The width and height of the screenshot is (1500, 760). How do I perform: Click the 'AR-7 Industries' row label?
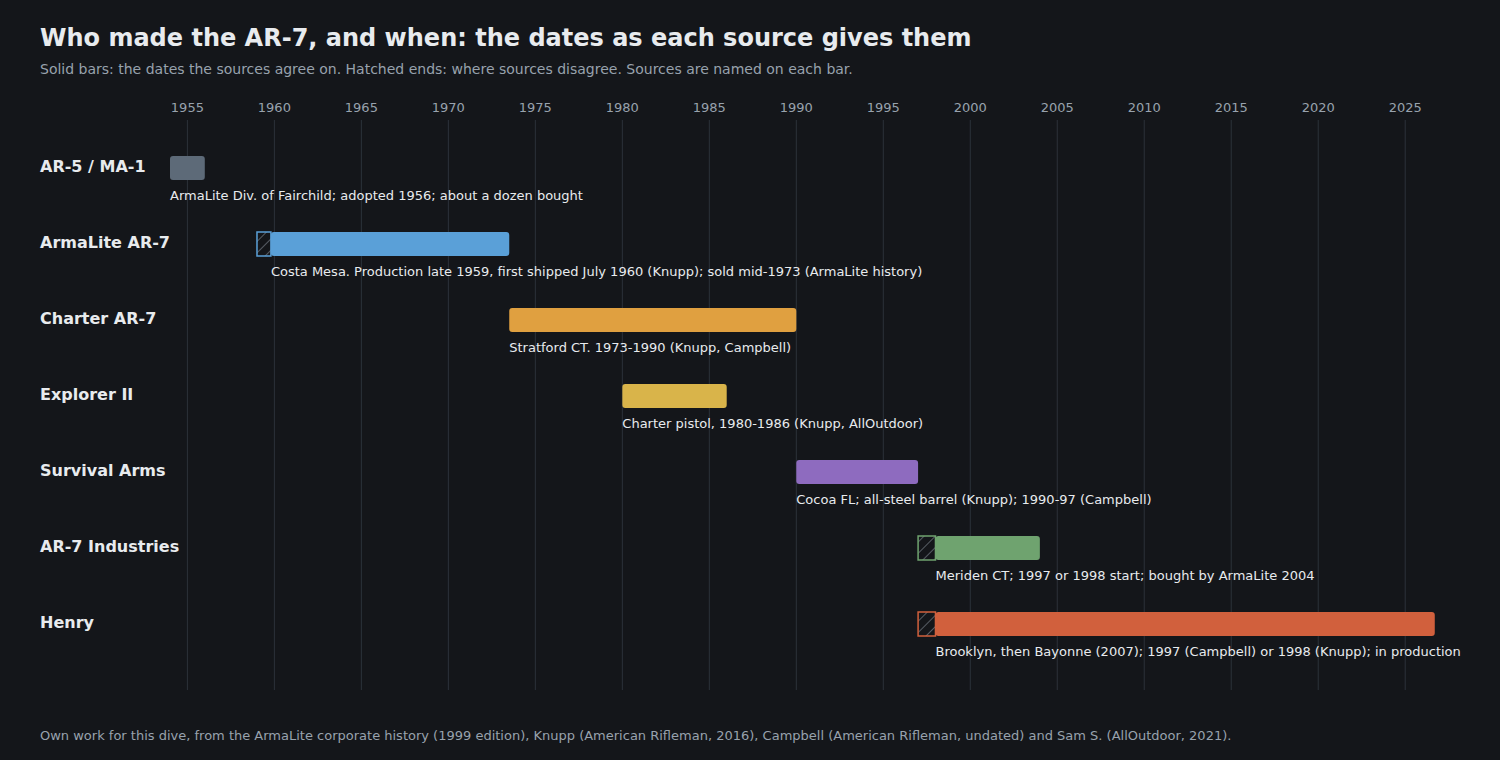pyautogui.click(x=110, y=547)
